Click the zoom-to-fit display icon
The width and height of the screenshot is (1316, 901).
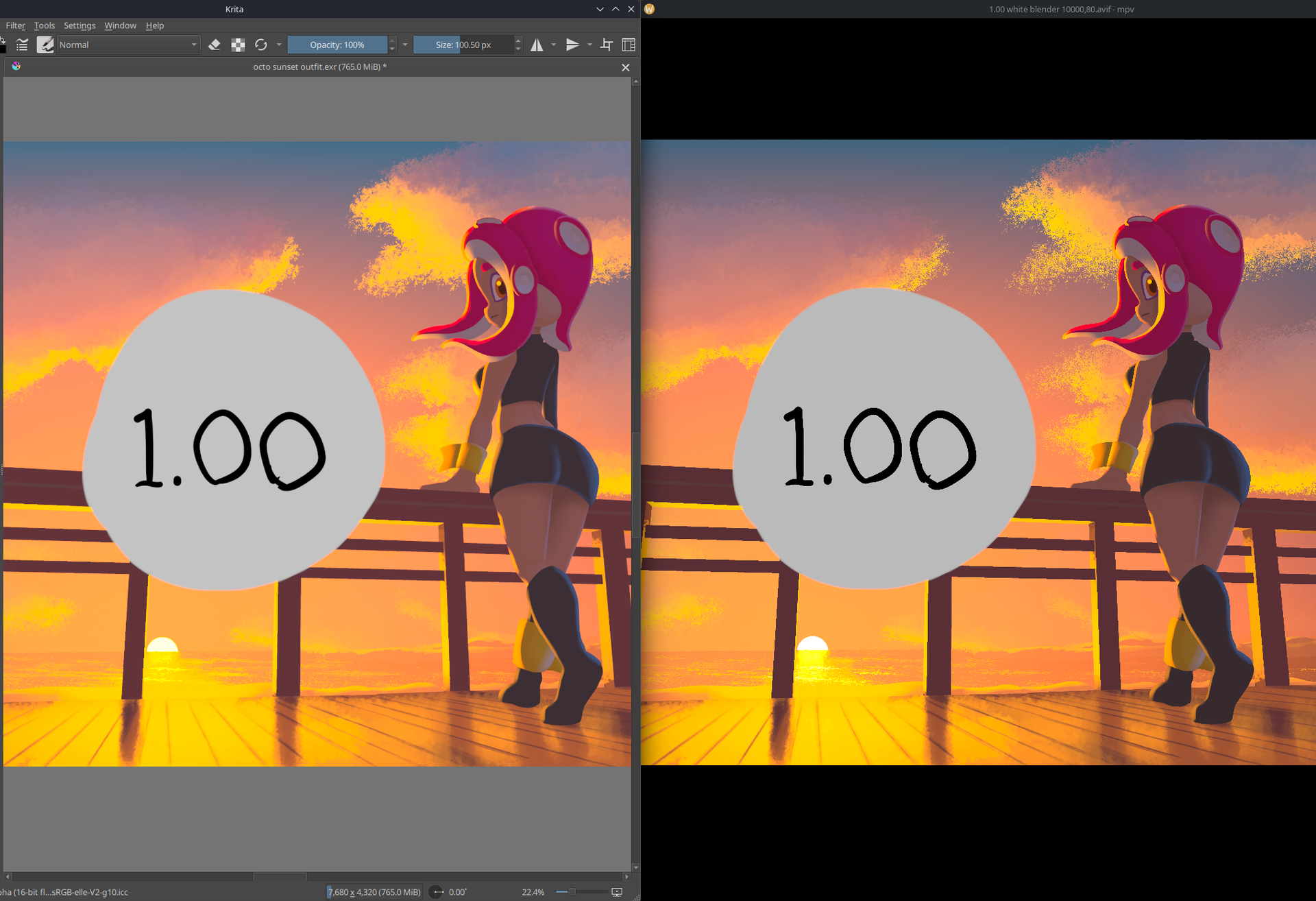[x=617, y=891]
